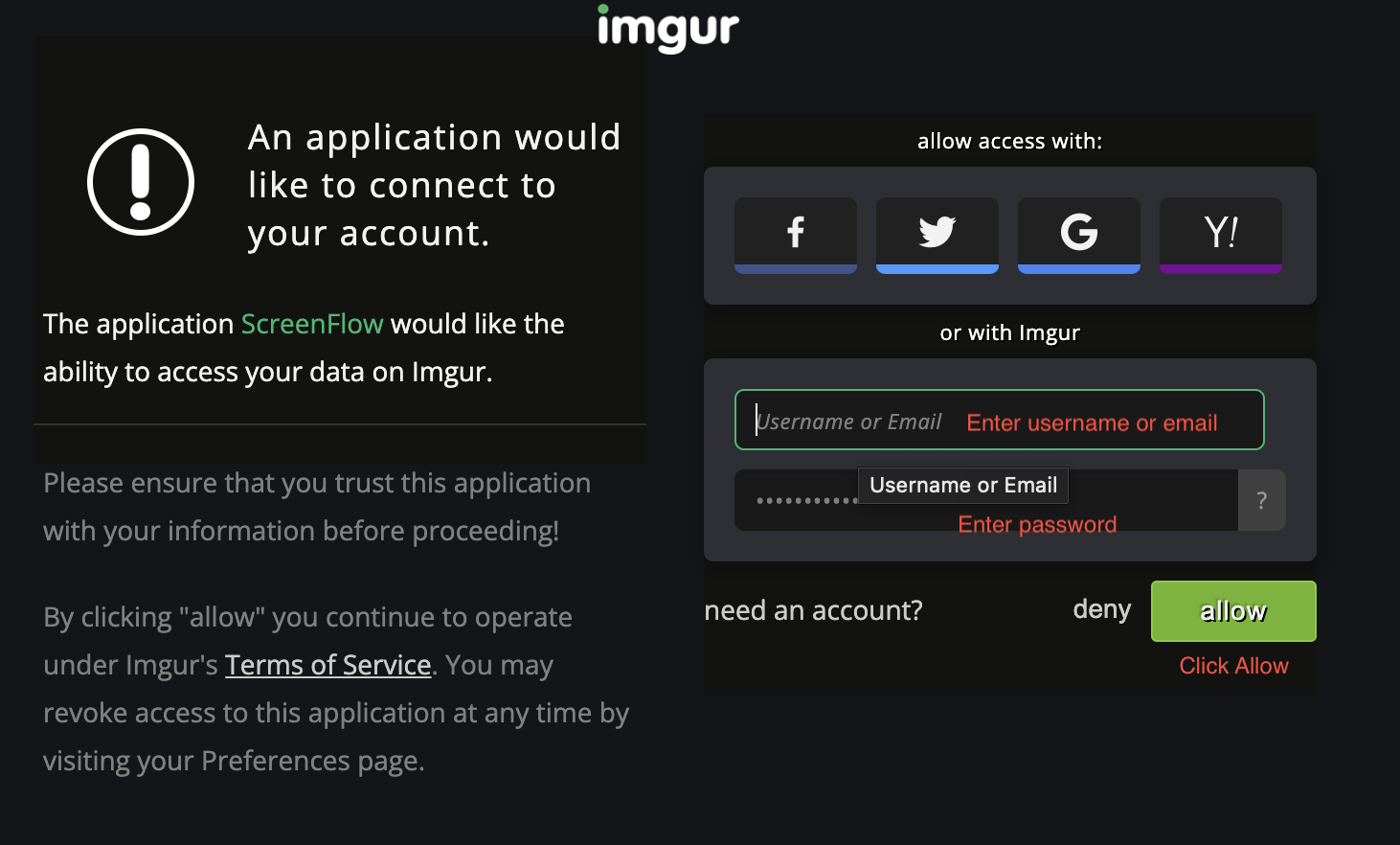Open Imgur's Terms of Service link
Image resolution: width=1400 pixels, height=845 pixels.
(x=327, y=664)
